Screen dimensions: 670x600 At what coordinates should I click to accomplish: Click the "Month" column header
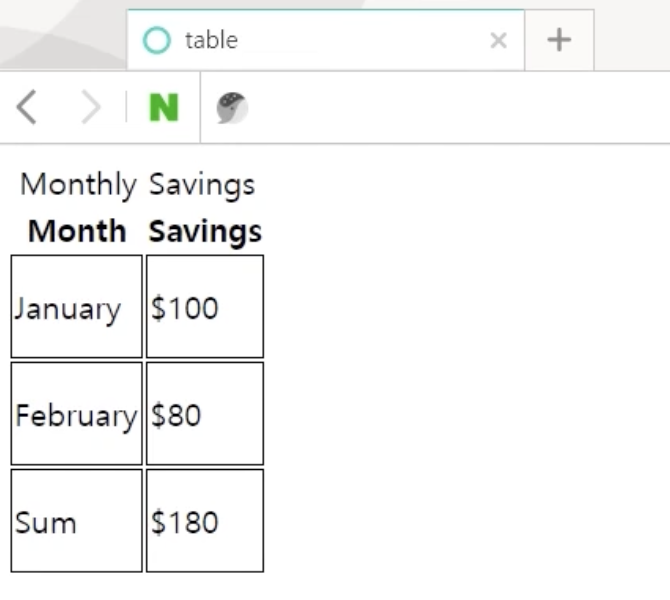tap(77, 231)
